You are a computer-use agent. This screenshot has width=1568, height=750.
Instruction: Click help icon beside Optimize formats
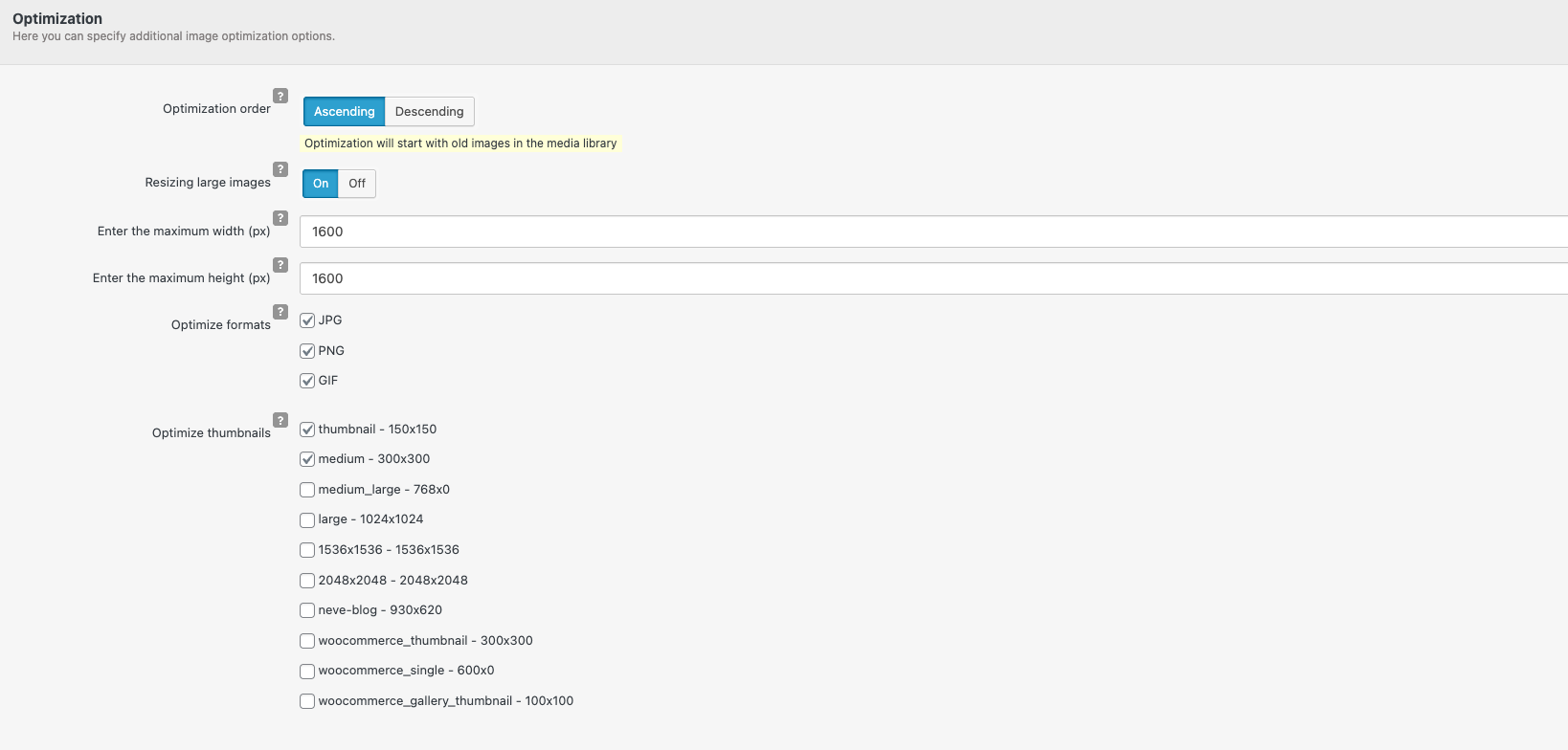pos(280,312)
